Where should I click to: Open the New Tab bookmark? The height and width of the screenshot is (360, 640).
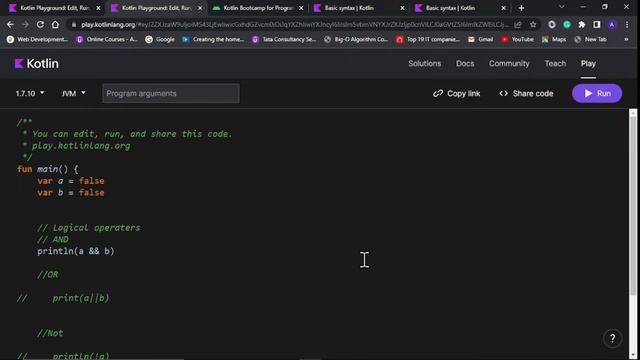pos(590,39)
